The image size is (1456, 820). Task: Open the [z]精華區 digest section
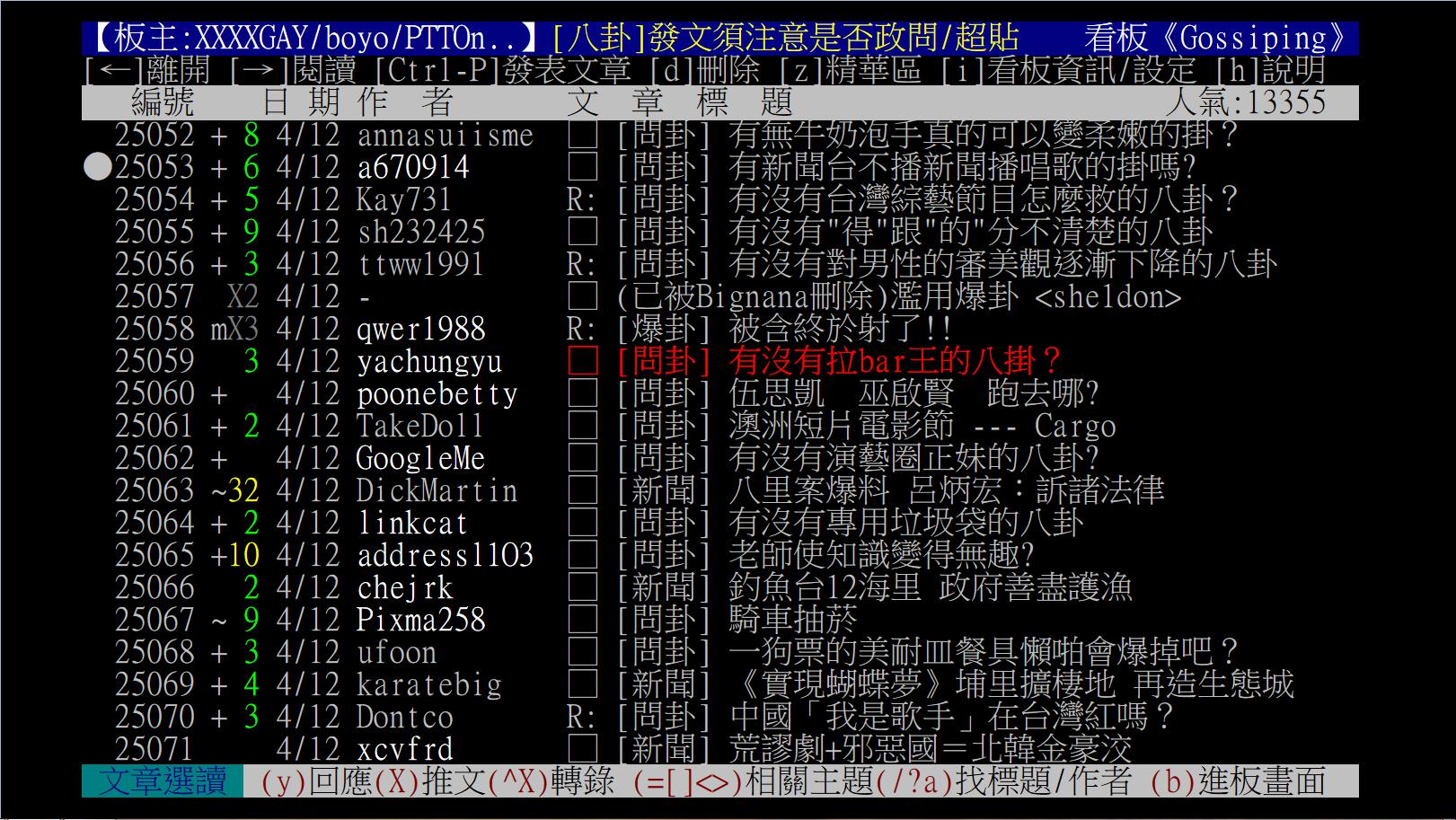(x=850, y=70)
